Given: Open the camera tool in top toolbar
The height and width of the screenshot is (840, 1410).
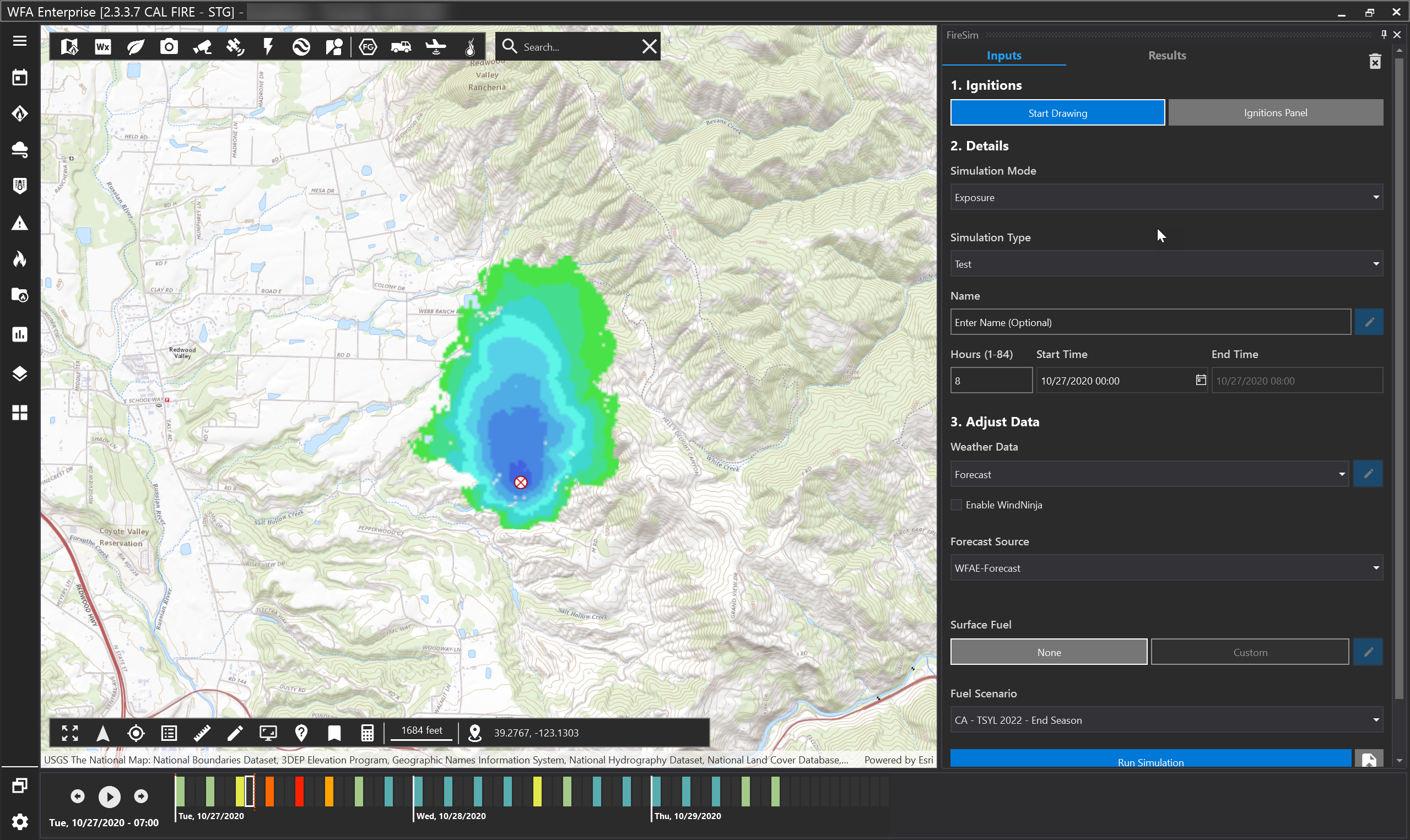Looking at the screenshot, I should pos(169,46).
